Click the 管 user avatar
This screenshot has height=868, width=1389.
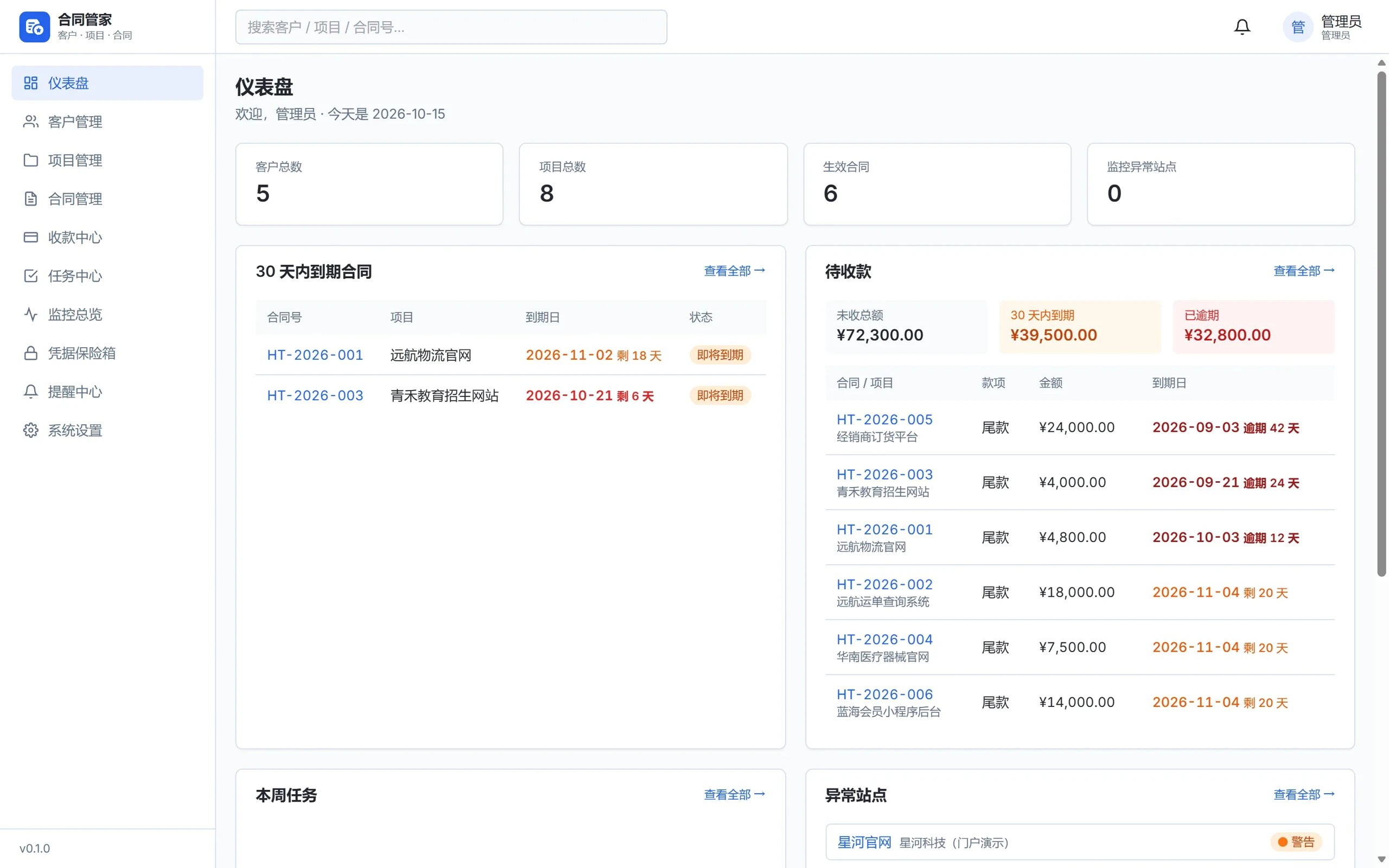click(1298, 27)
